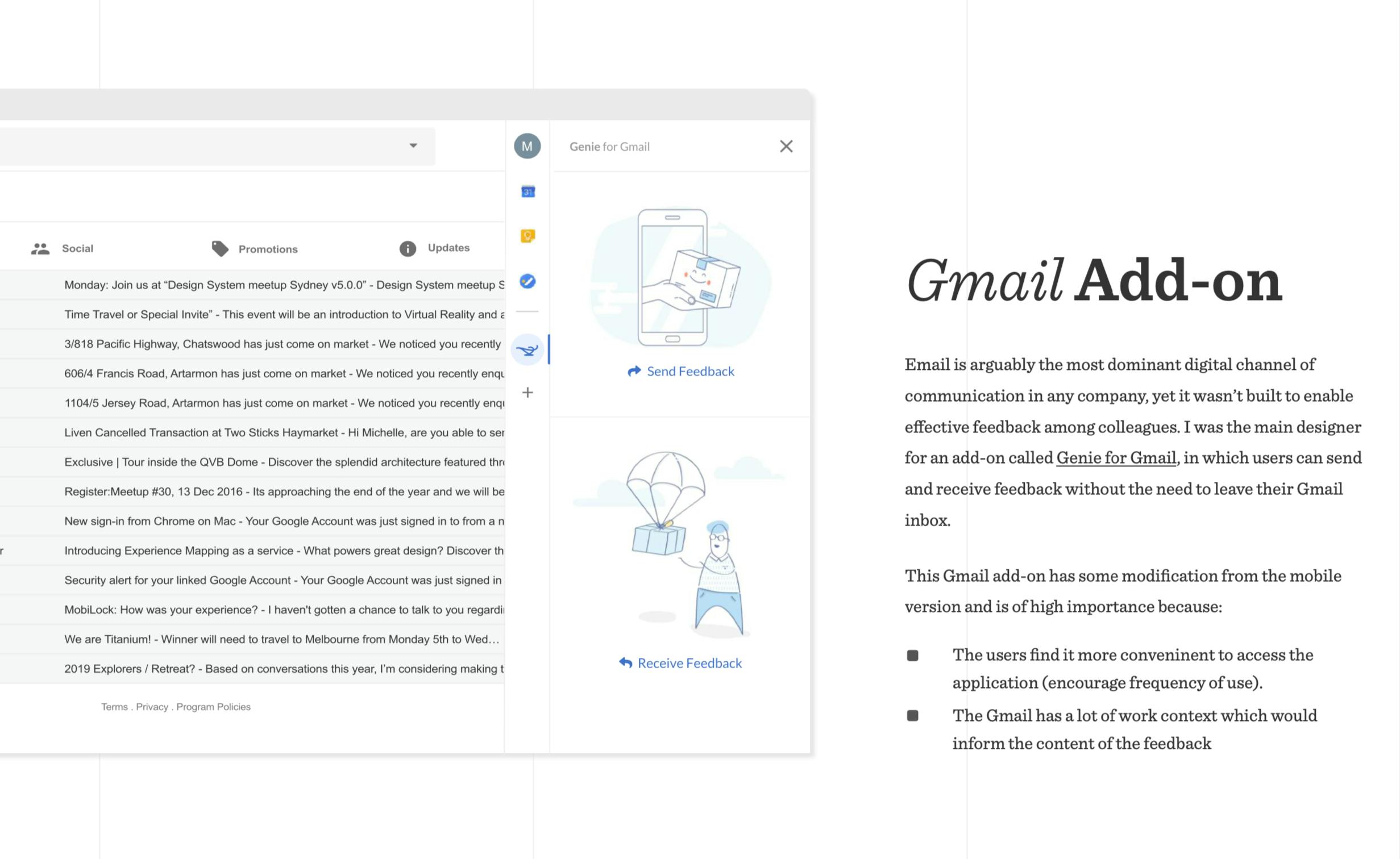Open the Time Travel or Special Invite email
Image resolution: width=1400 pixels, height=859 pixels.
[252, 315]
